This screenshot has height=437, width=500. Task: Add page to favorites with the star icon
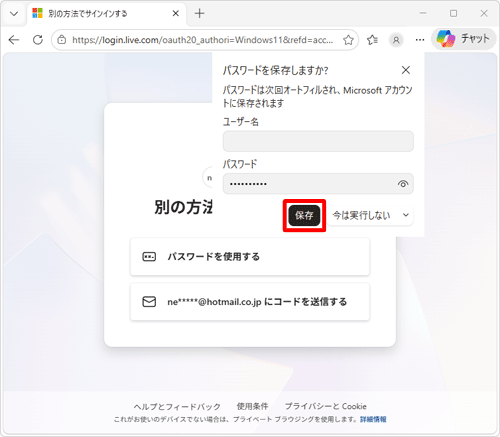click(348, 40)
